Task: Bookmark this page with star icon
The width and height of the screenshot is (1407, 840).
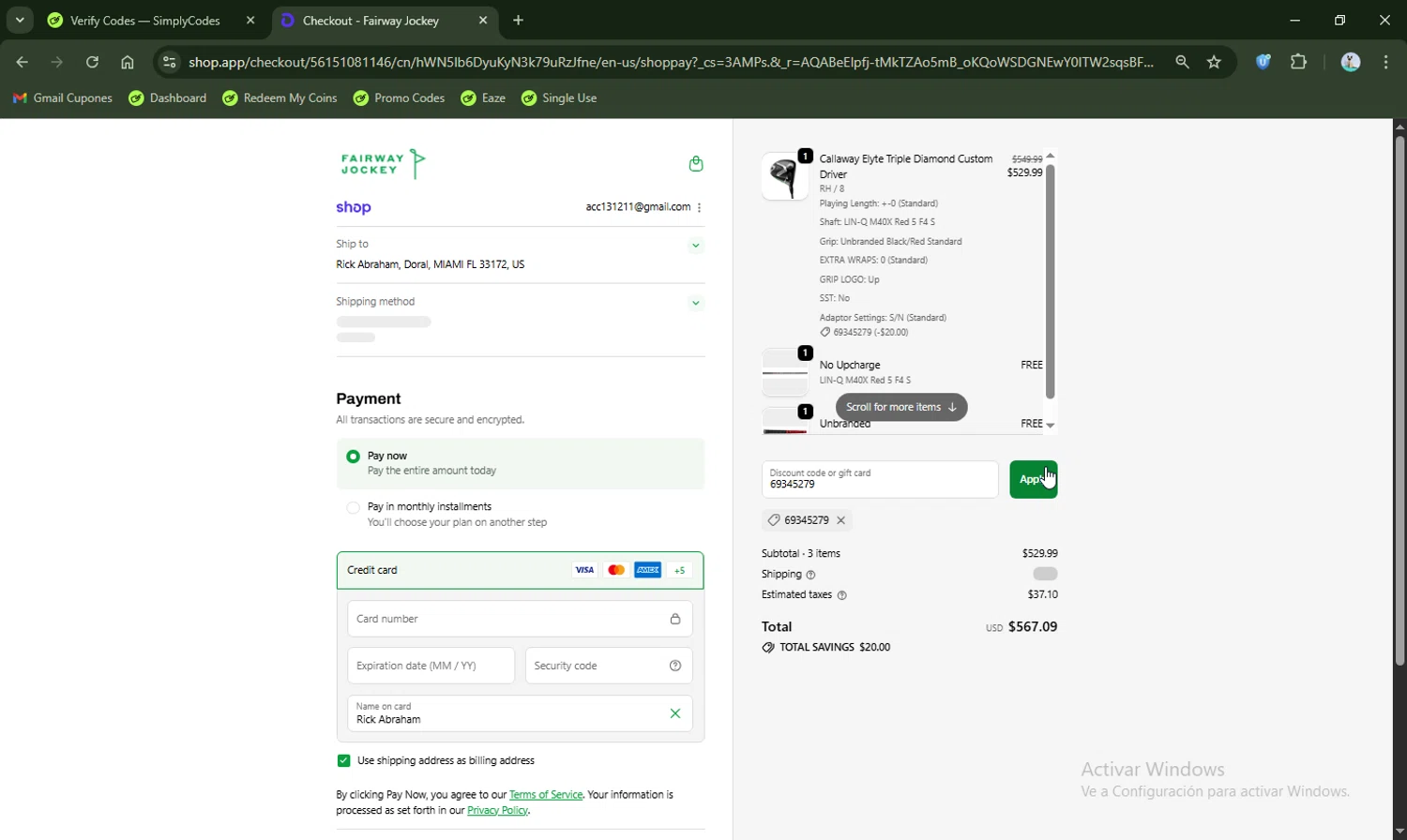Action: click(x=1215, y=62)
